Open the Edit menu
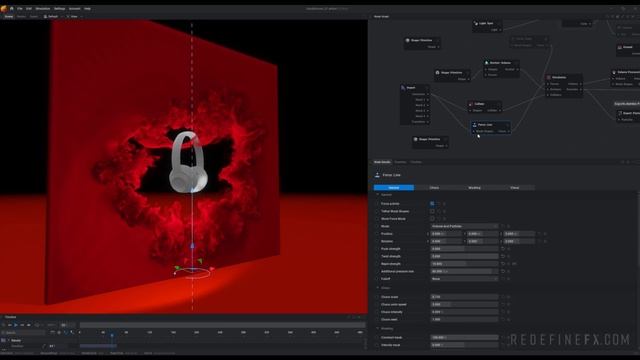 click(29, 9)
